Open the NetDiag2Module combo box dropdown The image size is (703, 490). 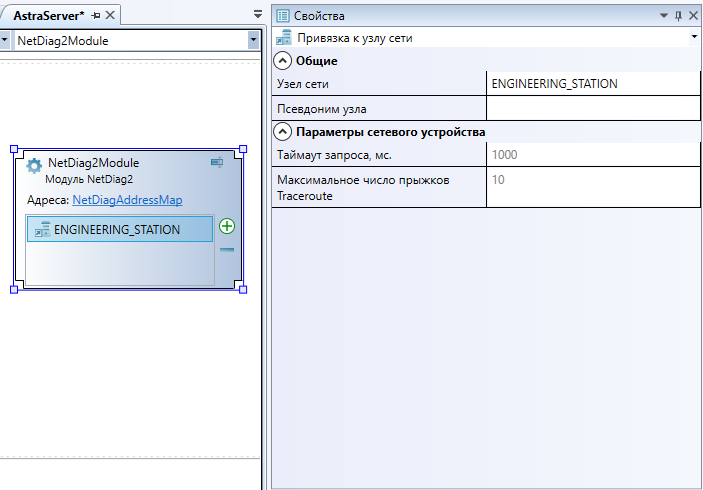click(x=254, y=41)
